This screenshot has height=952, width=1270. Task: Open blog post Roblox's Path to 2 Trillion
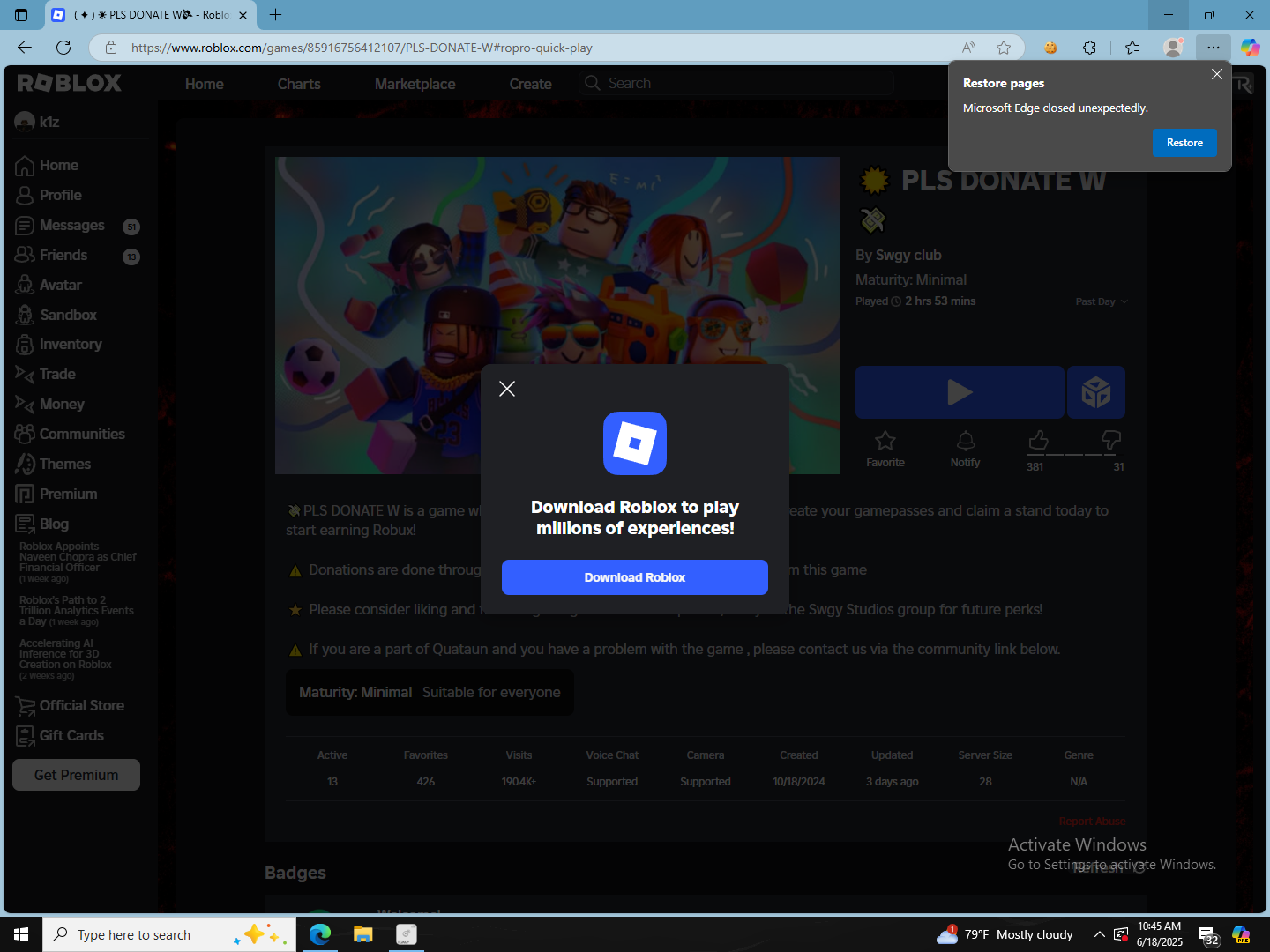click(x=77, y=611)
